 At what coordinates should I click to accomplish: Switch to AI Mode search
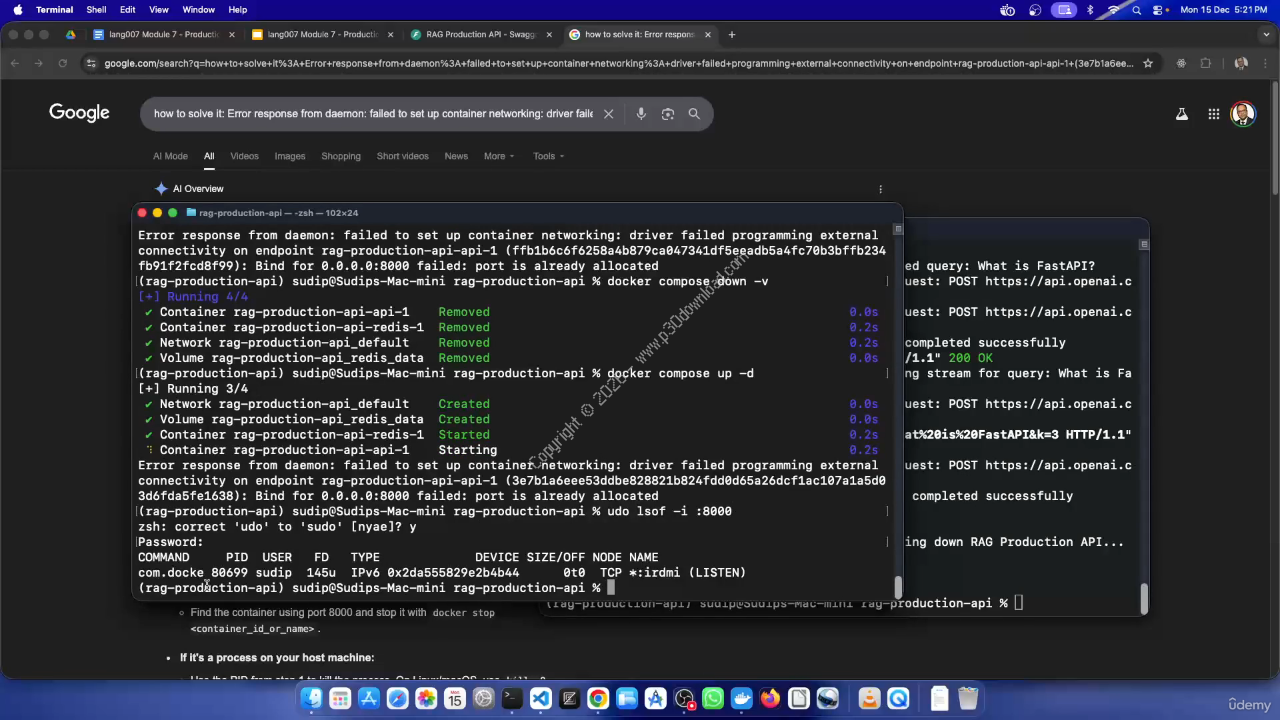(x=170, y=156)
